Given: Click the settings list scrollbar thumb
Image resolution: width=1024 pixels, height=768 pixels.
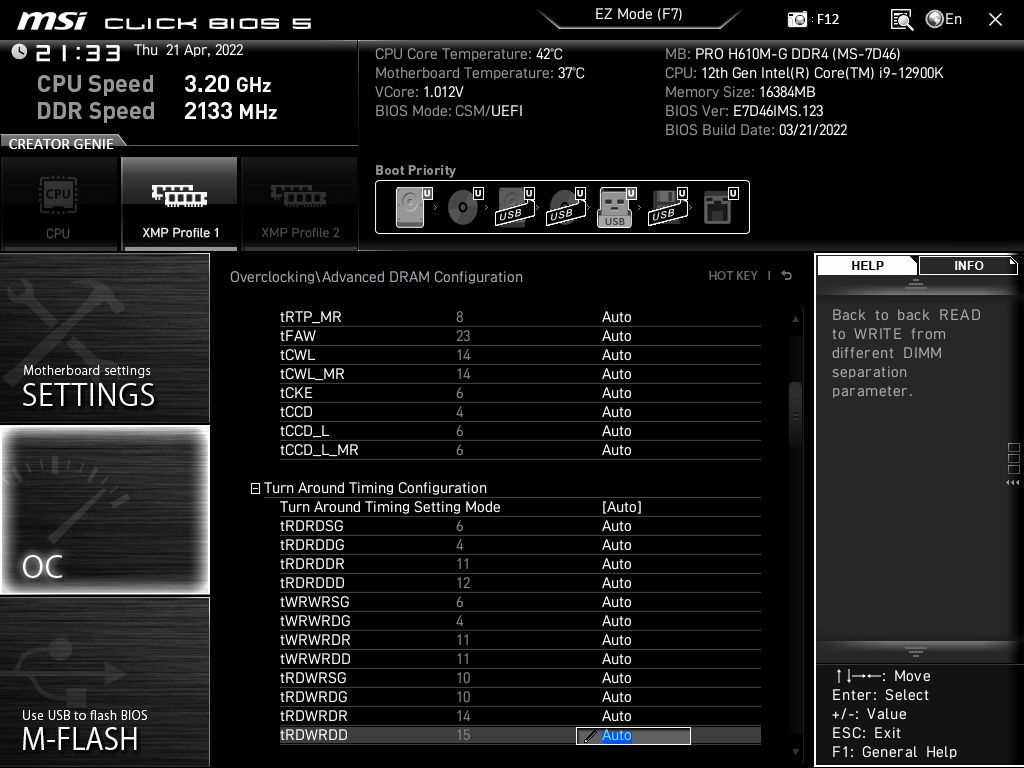Looking at the screenshot, I should click(795, 415).
